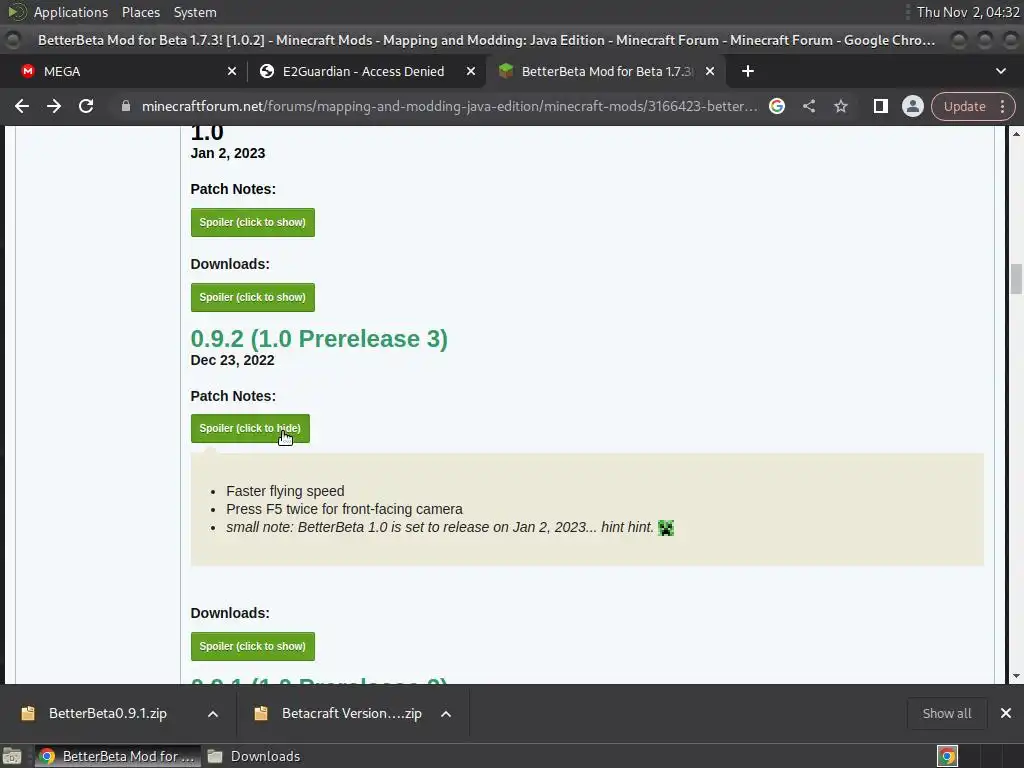Hide the 0.9.2 Patch Notes spoiler
The image size is (1024, 768).
click(x=250, y=428)
